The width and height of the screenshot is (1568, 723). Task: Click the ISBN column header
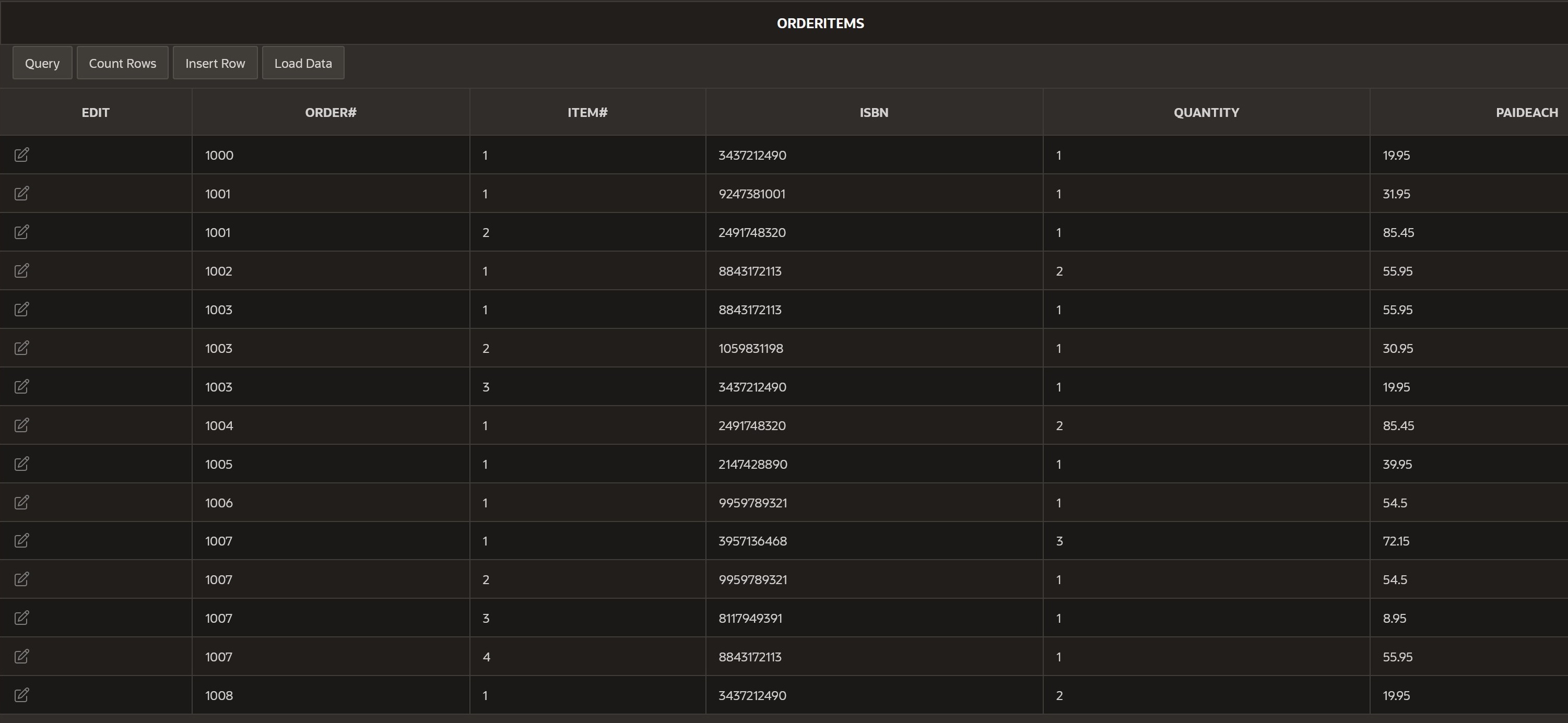point(874,112)
